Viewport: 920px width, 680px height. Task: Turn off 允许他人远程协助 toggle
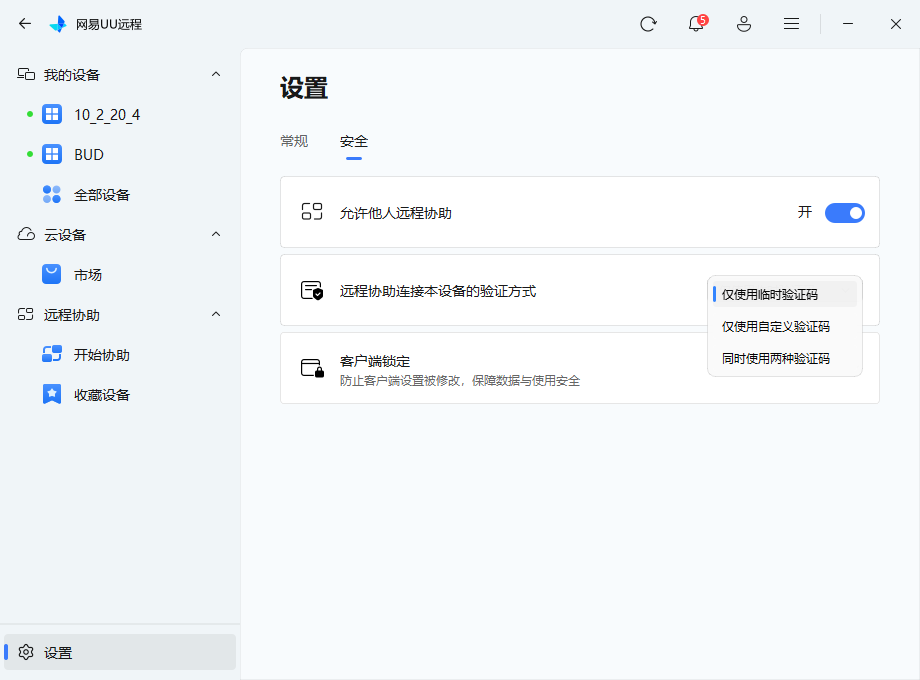pos(844,212)
